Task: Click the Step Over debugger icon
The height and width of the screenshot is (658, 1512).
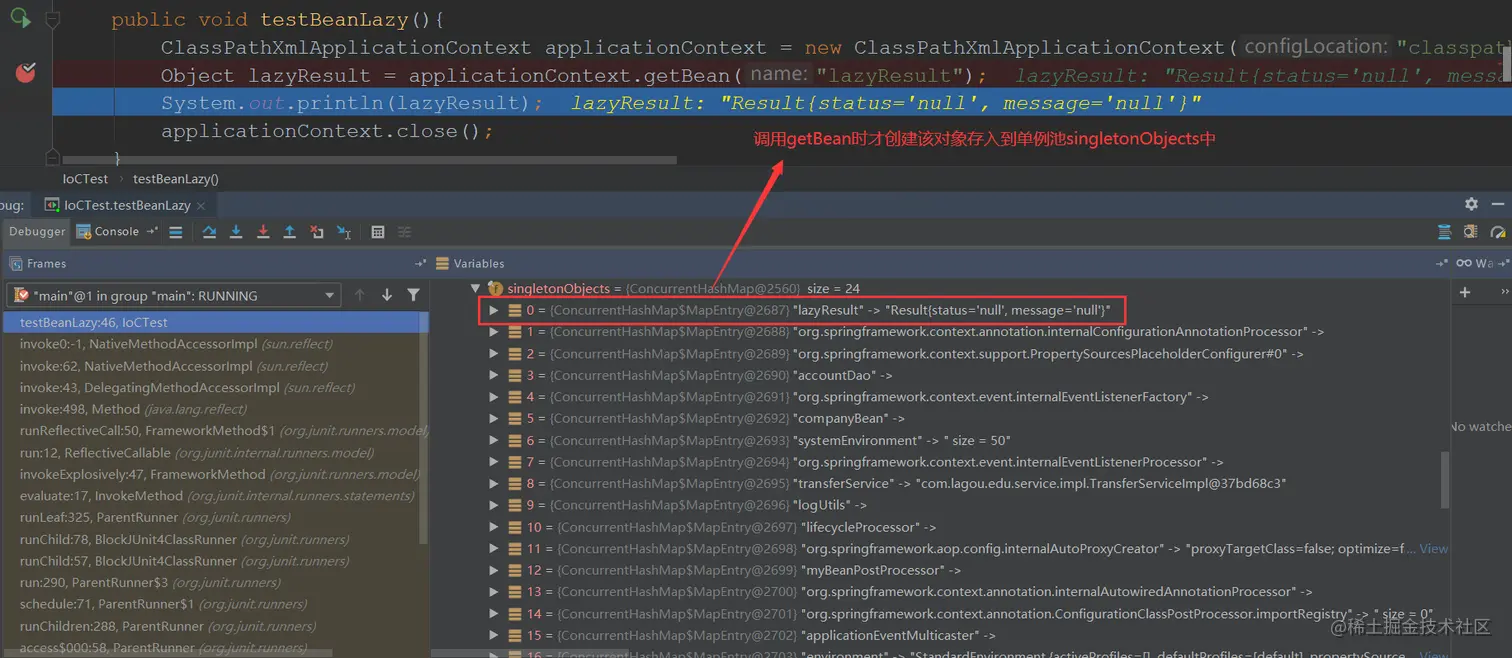Action: (x=209, y=232)
